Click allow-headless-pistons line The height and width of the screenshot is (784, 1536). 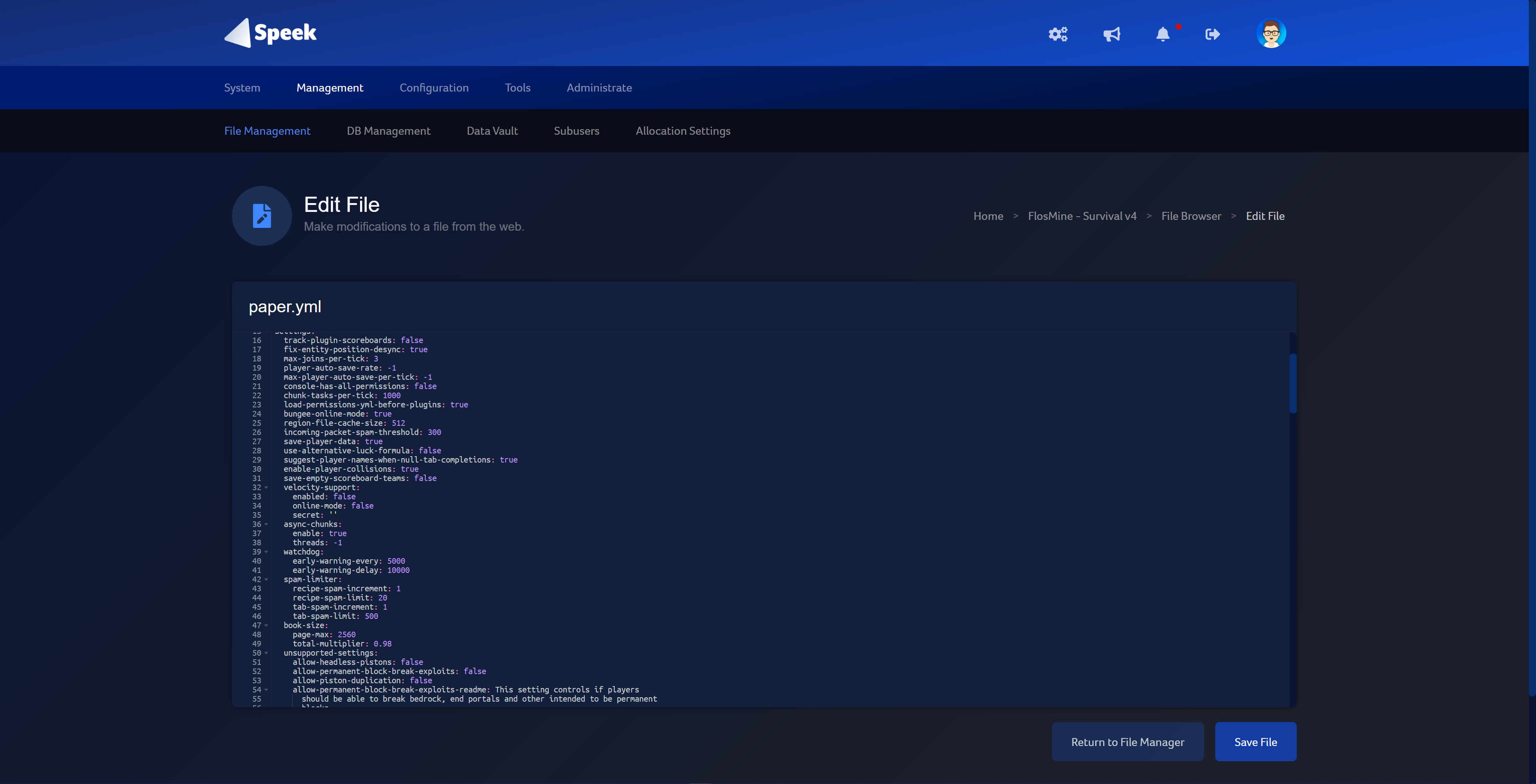point(358,662)
